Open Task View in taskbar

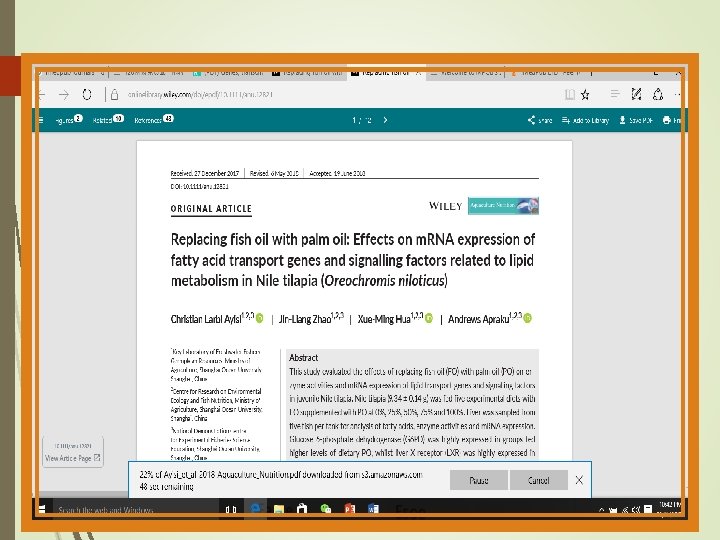click(231, 509)
